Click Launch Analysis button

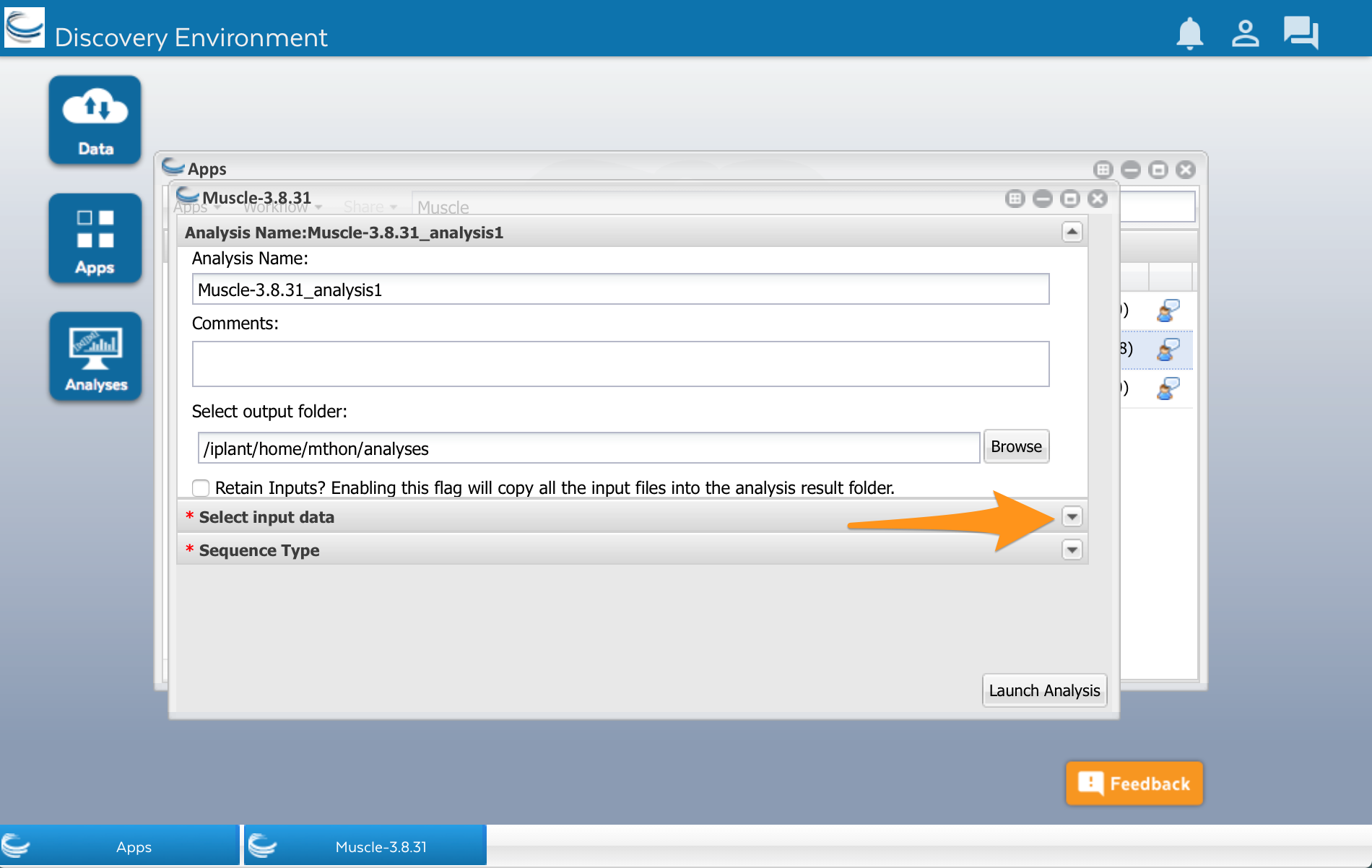1044,690
